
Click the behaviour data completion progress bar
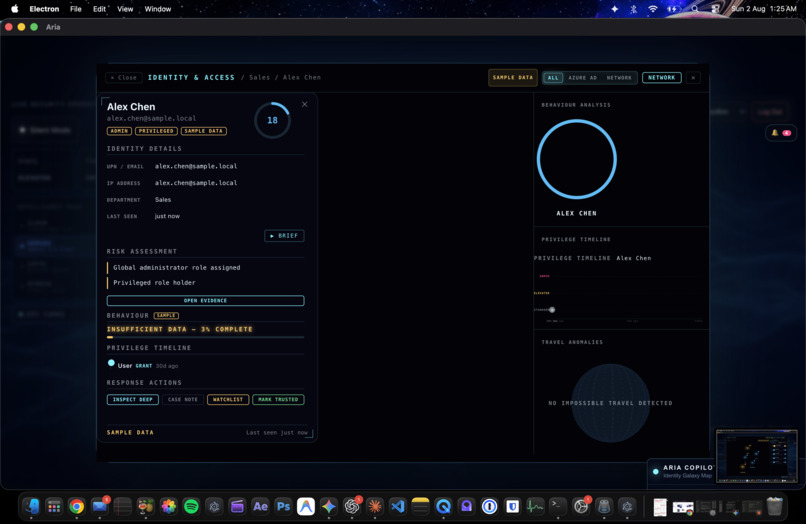[x=206, y=337]
